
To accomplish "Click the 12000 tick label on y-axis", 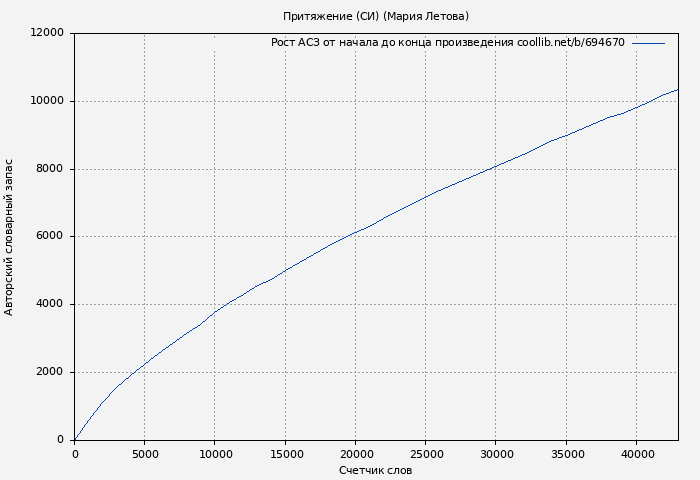I will (47, 33).
